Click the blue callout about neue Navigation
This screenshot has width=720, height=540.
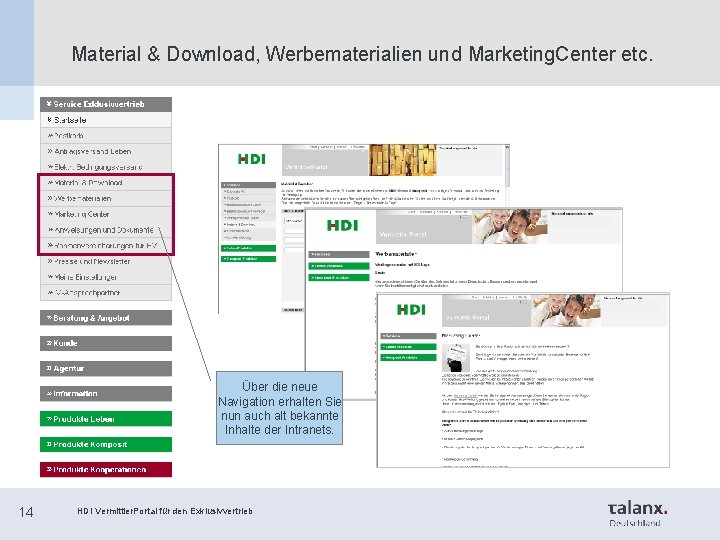point(279,408)
